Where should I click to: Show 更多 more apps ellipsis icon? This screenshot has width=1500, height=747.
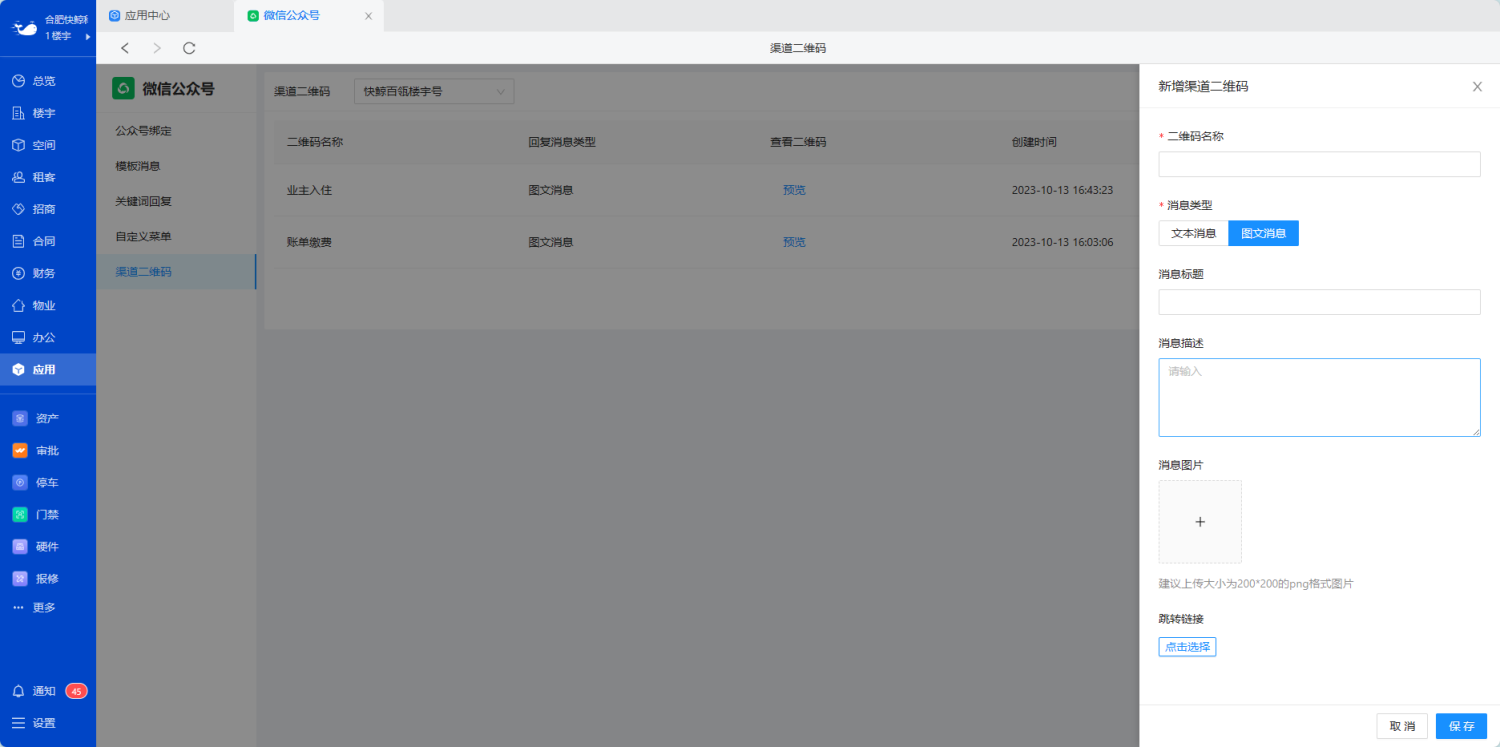click(x=18, y=607)
